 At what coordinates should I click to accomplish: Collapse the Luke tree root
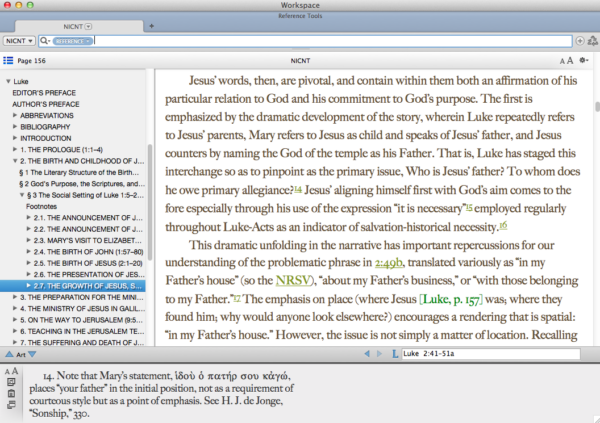(8, 82)
